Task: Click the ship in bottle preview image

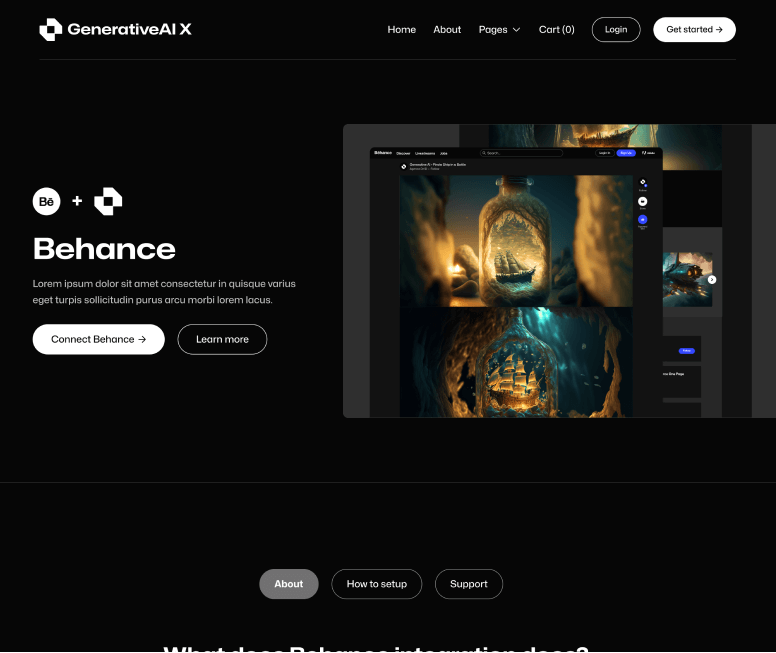Action: [x=516, y=241]
